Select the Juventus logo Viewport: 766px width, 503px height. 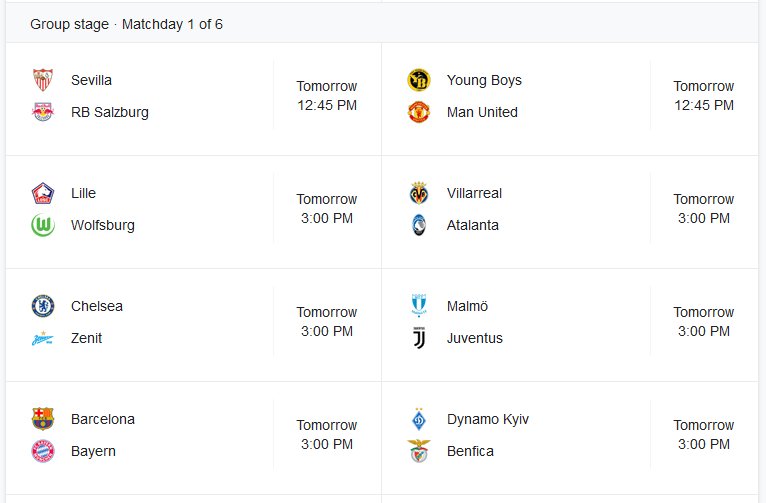(419, 338)
